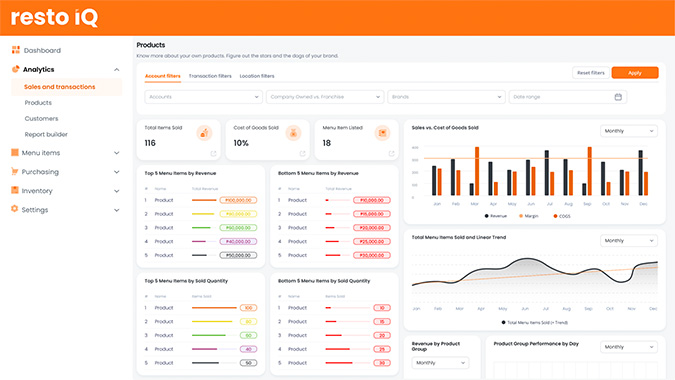Click the Purchasing cart icon
Screen dimensions: 675x380
15,171
